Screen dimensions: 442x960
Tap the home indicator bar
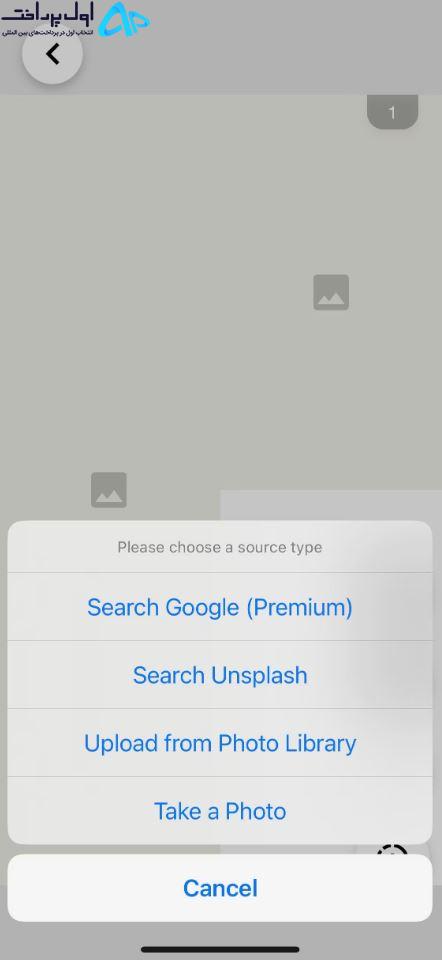[x=220, y=950]
